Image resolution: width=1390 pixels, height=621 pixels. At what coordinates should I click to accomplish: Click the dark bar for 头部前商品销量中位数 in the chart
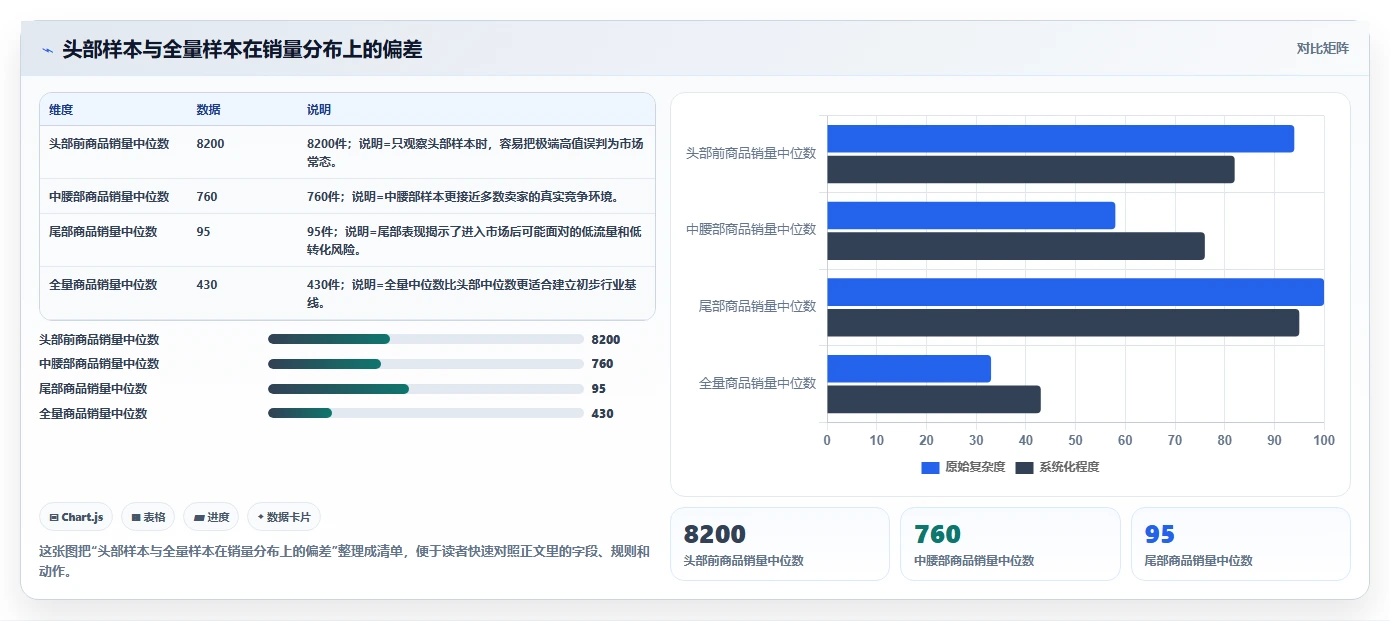pos(1030,170)
